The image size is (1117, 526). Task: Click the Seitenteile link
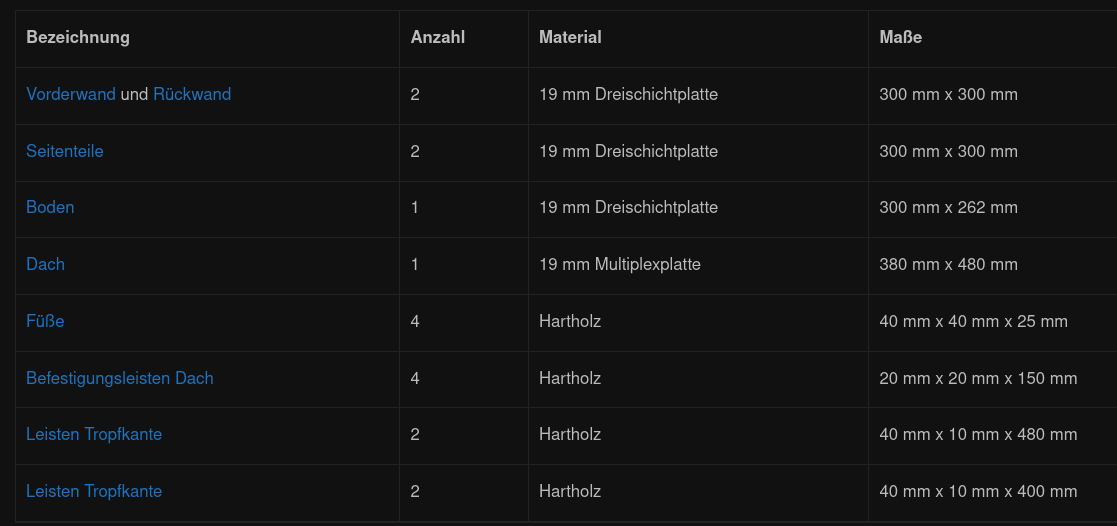click(x=65, y=151)
